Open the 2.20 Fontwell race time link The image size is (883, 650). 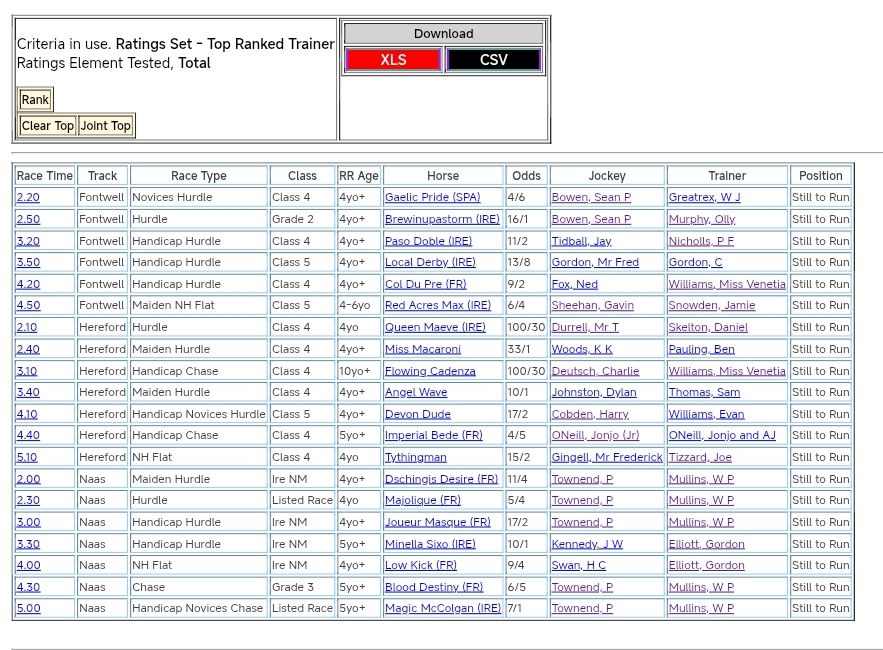(28, 198)
